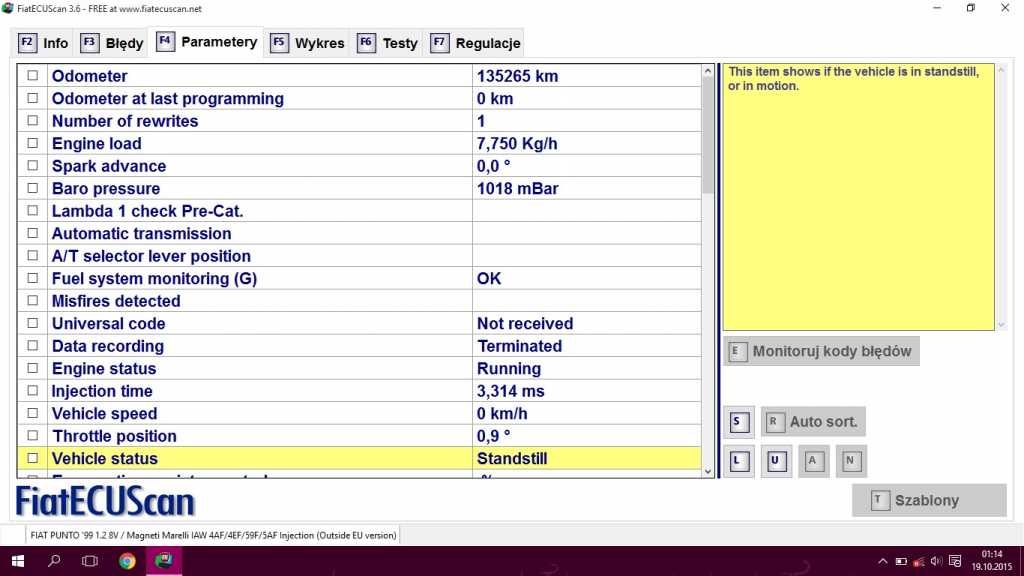
Task: Click the Monitoruj kody błędów button
Action: point(820,351)
